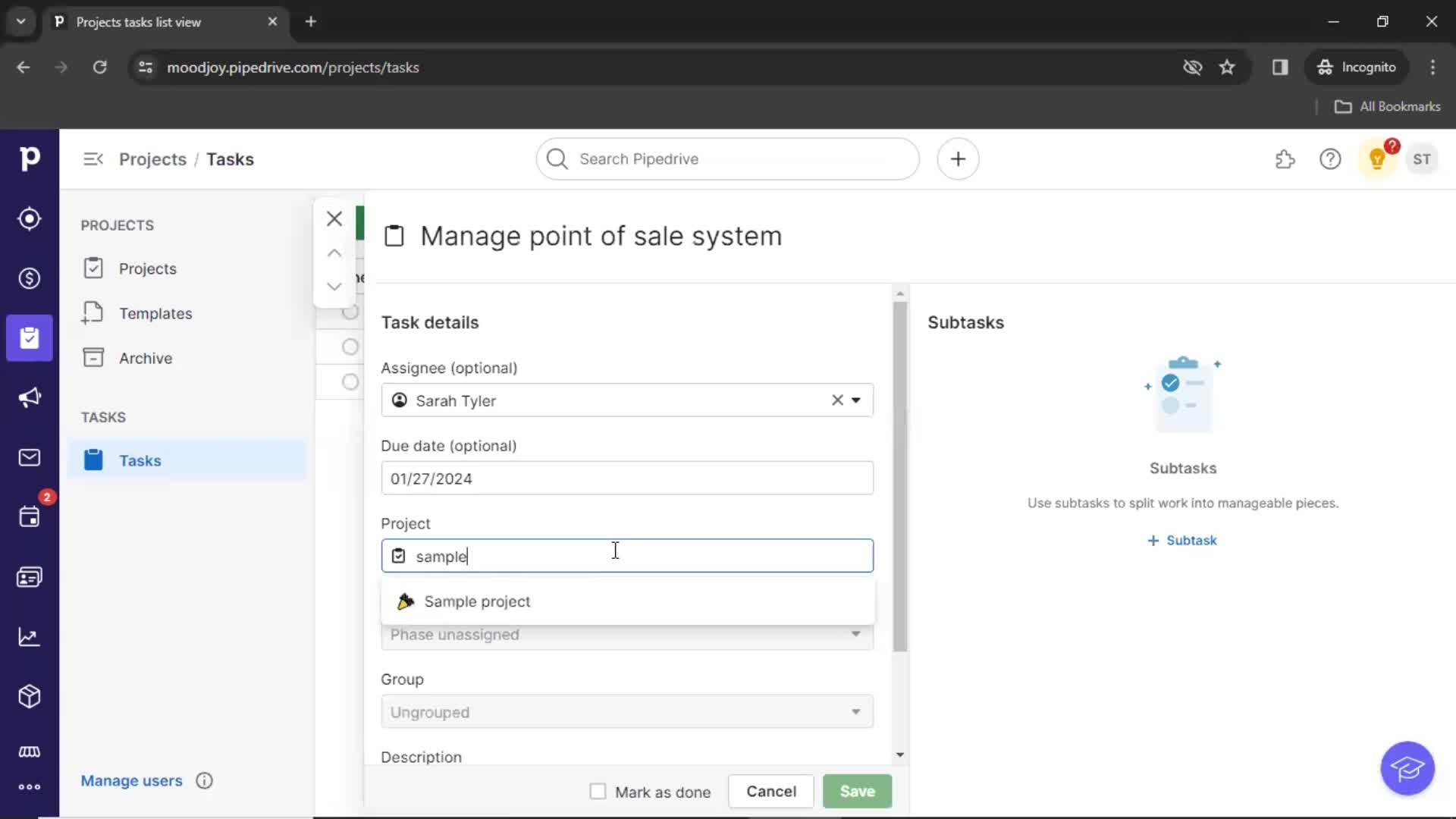Open Projects clipboard icon in sidebar
1456x819 pixels.
click(x=30, y=338)
